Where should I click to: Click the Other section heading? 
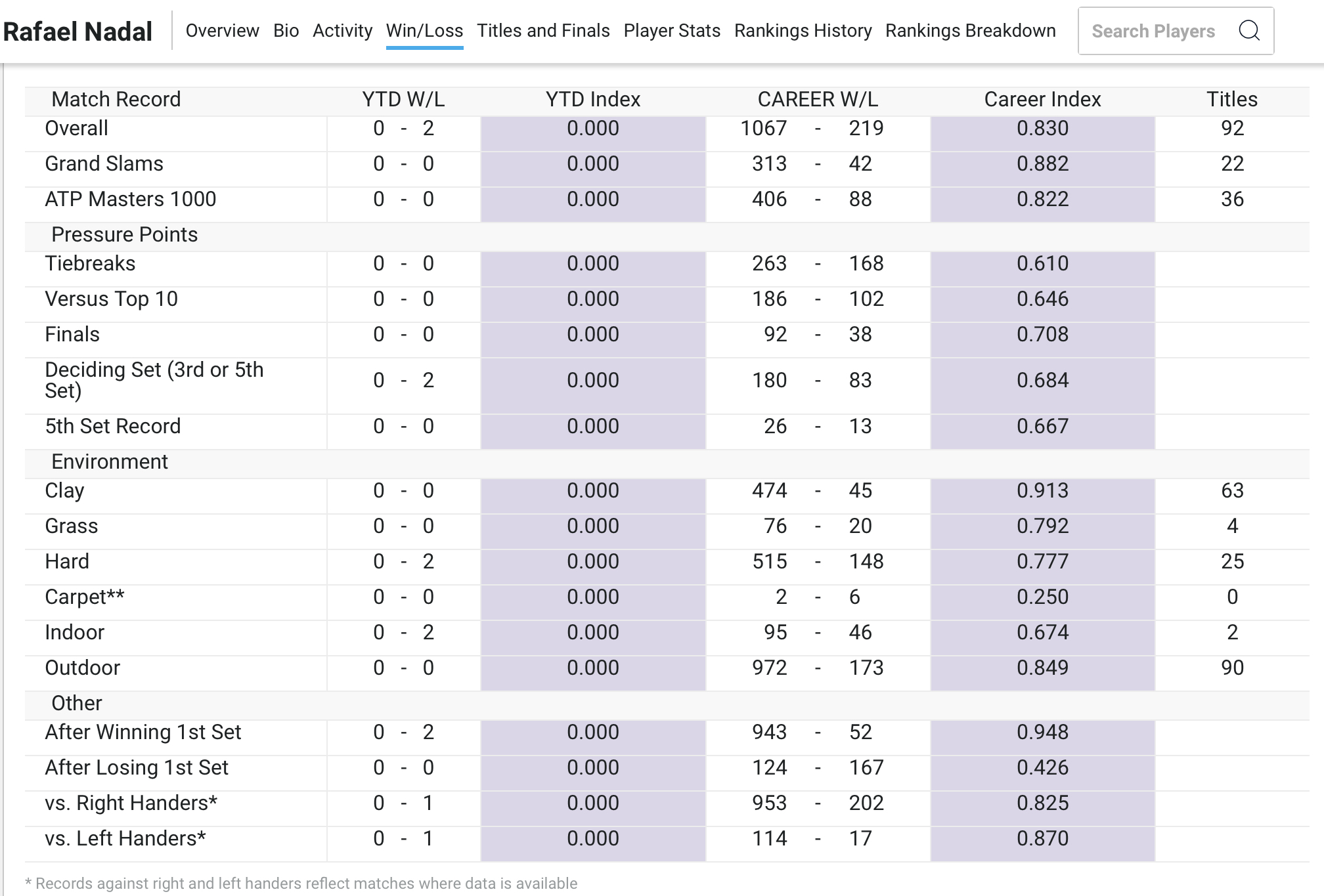(x=76, y=703)
